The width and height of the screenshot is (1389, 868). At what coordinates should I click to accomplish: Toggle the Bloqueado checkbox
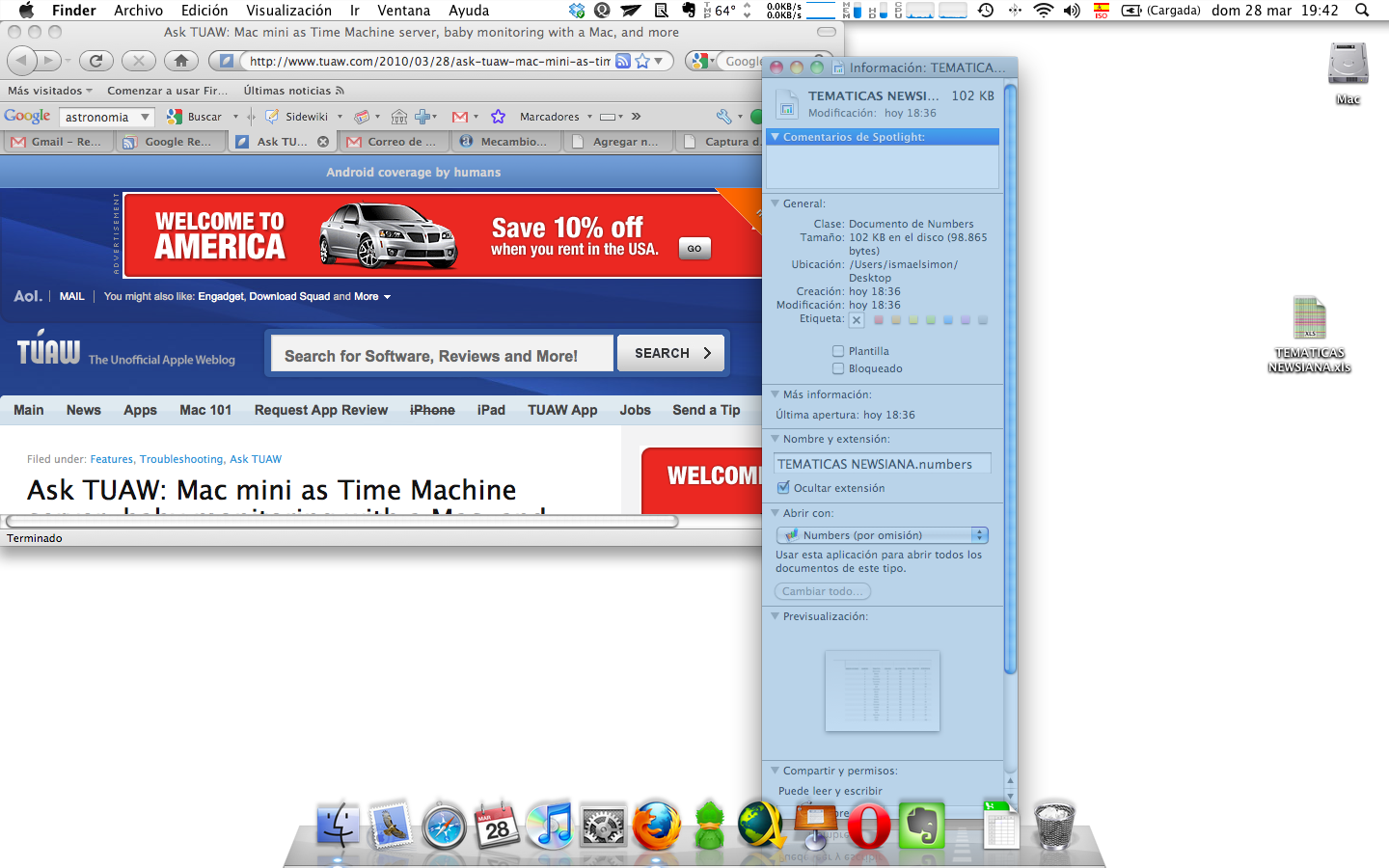click(838, 368)
